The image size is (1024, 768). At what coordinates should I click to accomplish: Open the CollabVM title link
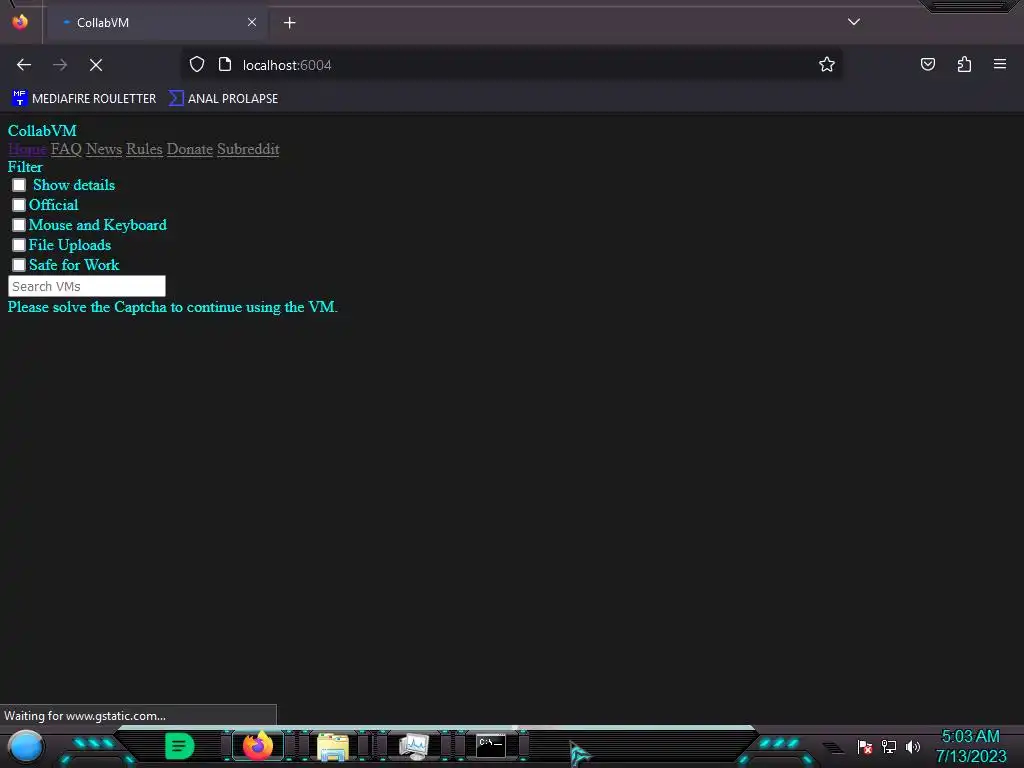tap(42, 131)
